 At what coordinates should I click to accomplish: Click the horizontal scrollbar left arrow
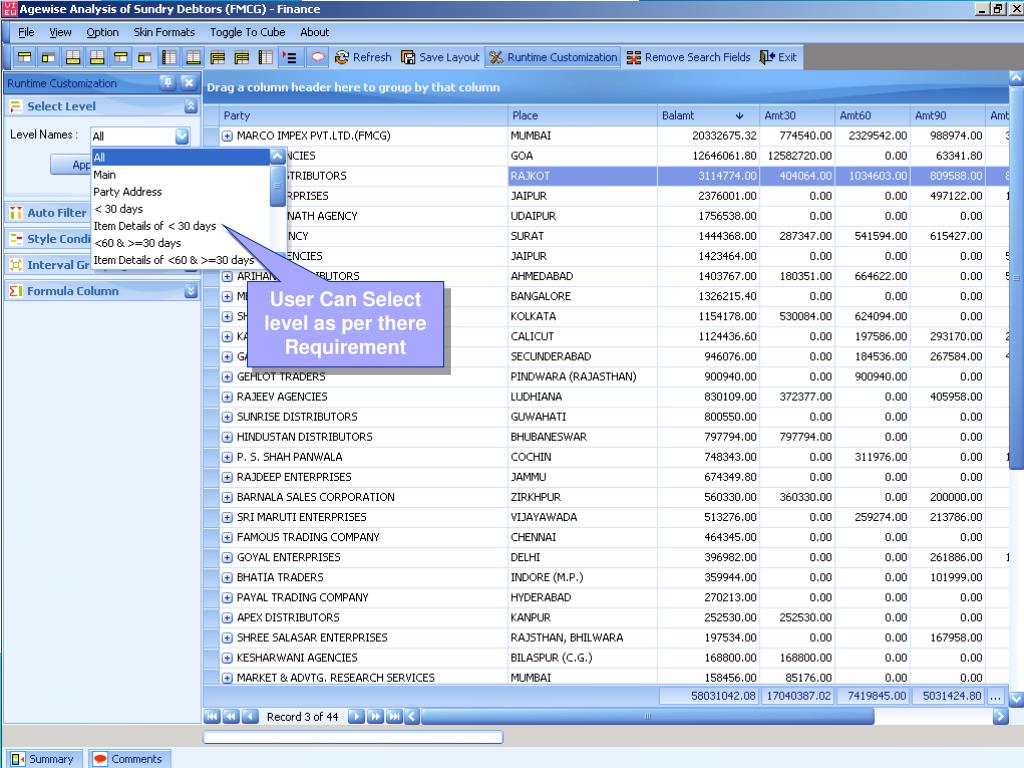coord(411,716)
